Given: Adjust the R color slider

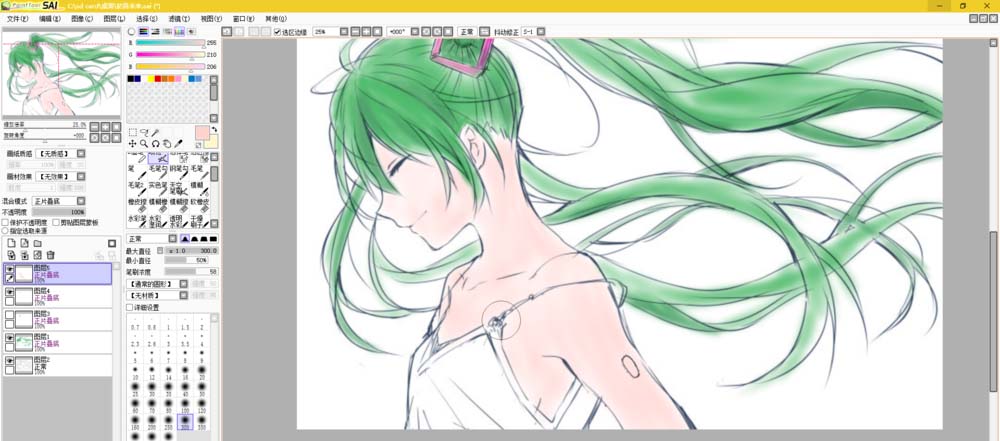Looking at the screenshot, I should pyautogui.click(x=170, y=43).
